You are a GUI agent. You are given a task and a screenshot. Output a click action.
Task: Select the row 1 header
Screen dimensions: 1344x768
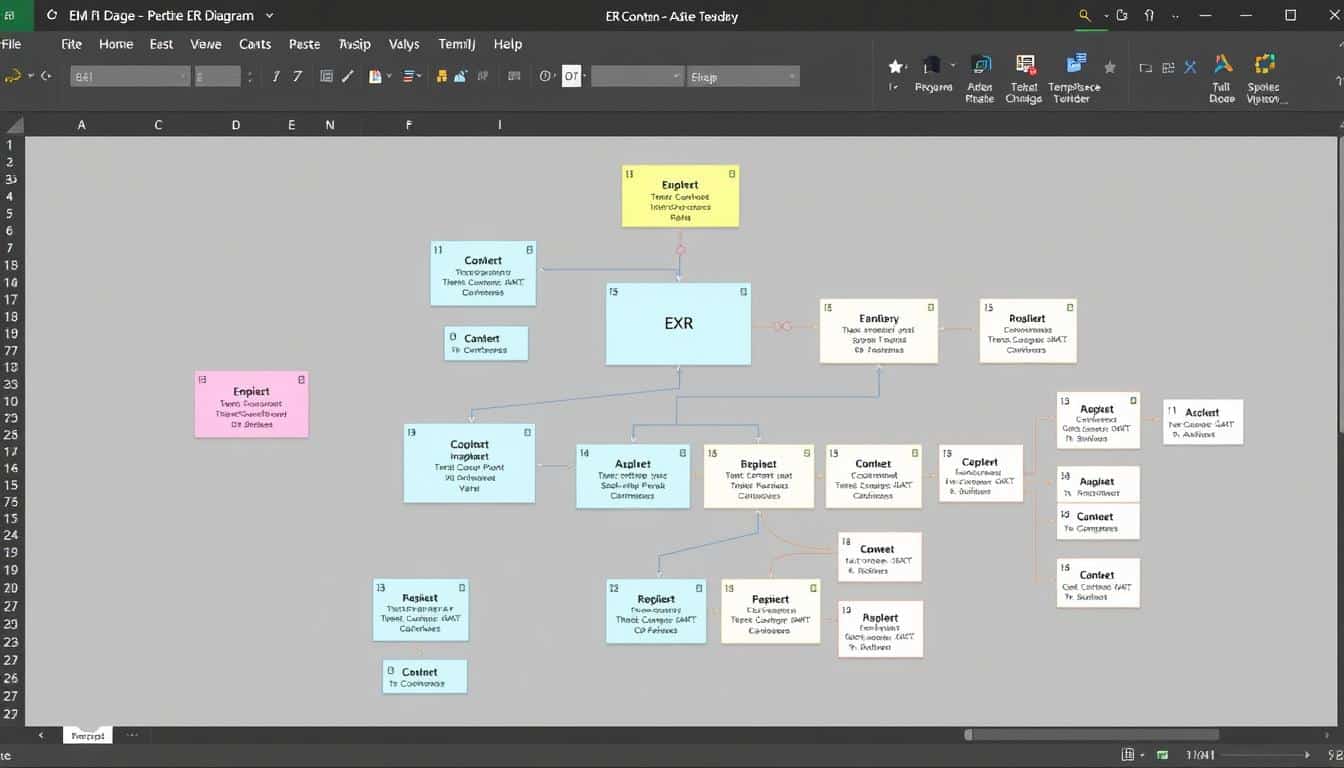(x=10, y=145)
